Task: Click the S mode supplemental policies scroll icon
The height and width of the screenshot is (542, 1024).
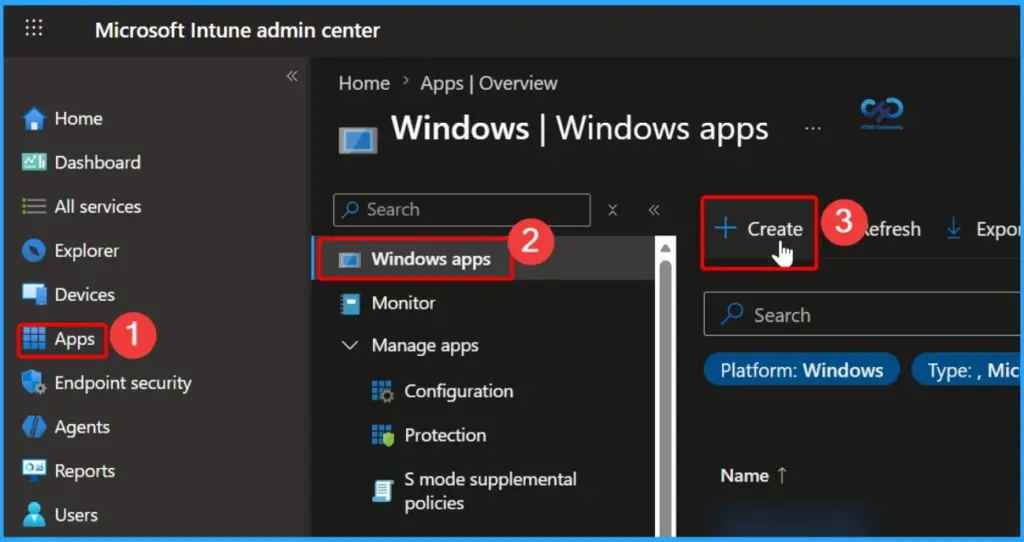Action: coord(383,491)
